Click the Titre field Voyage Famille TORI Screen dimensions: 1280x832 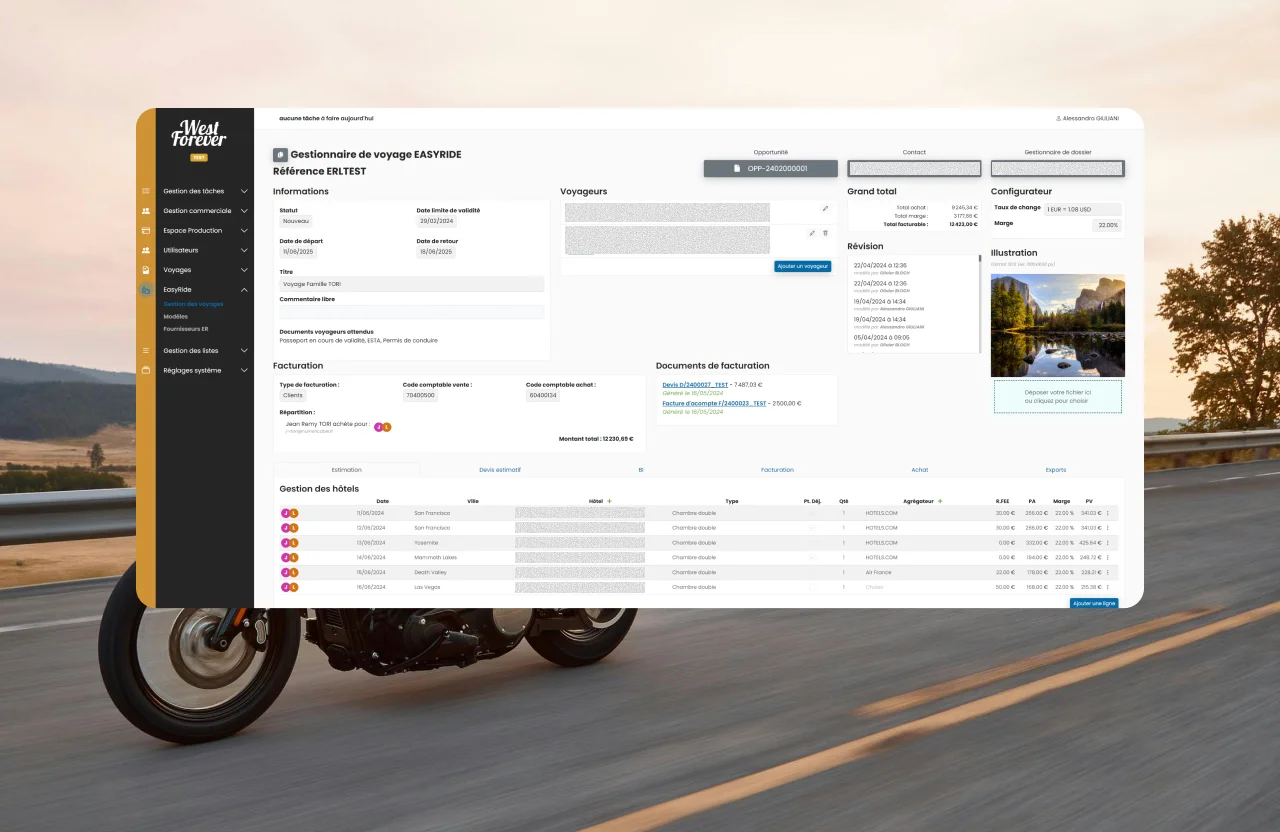coord(412,284)
